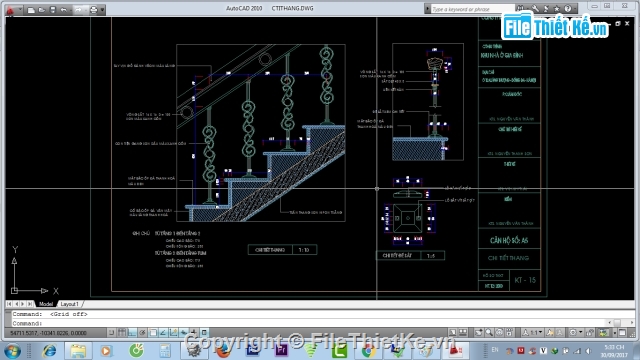
Task: Toggle toolbar/window lock icon
Action: pyautogui.click(x=590, y=333)
